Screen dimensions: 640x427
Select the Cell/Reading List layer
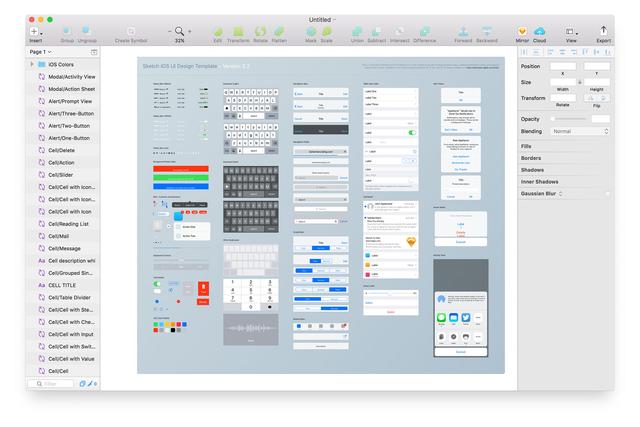71,224
